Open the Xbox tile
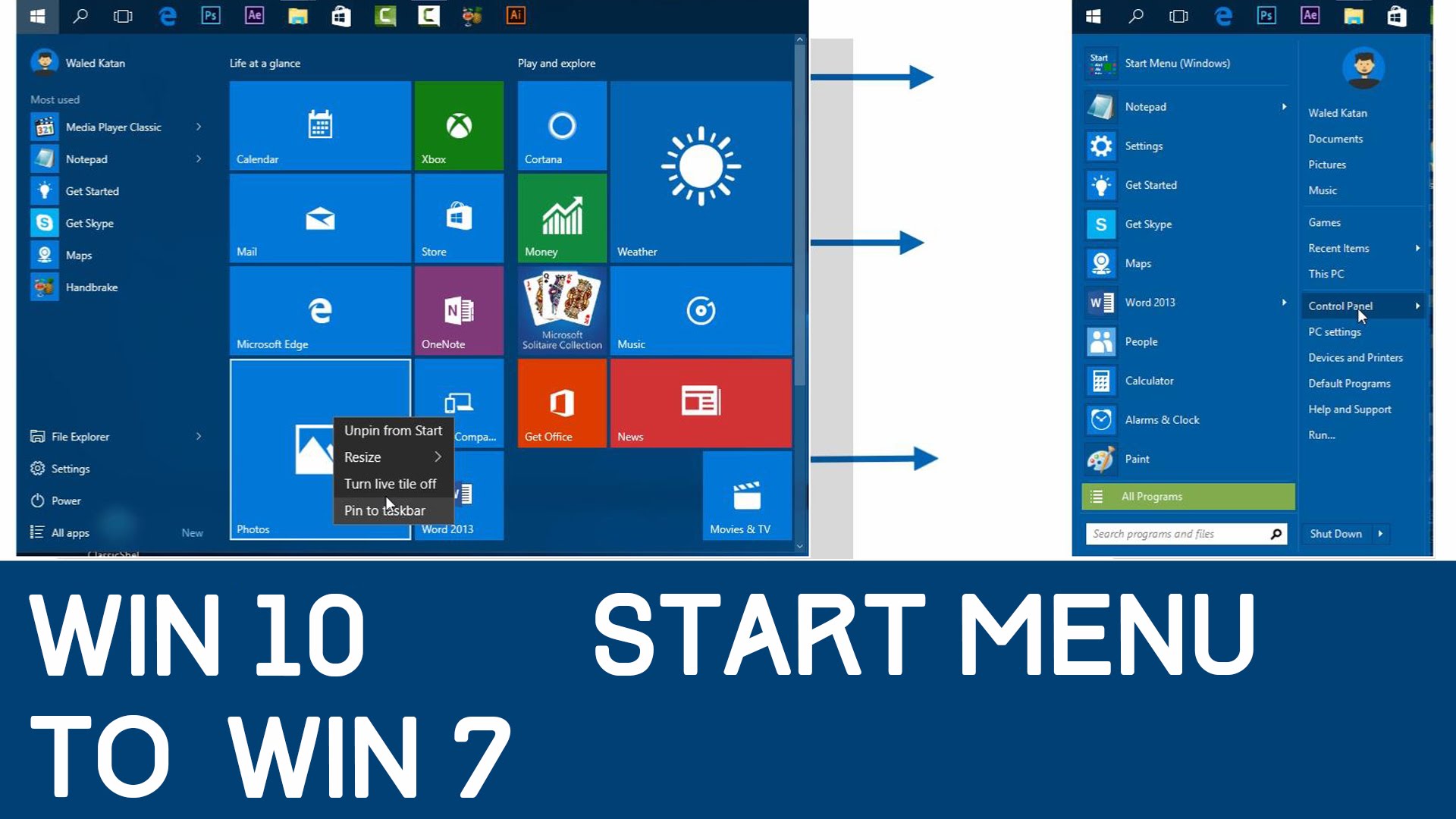The width and height of the screenshot is (1456, 819). click(x=459, y=126)
